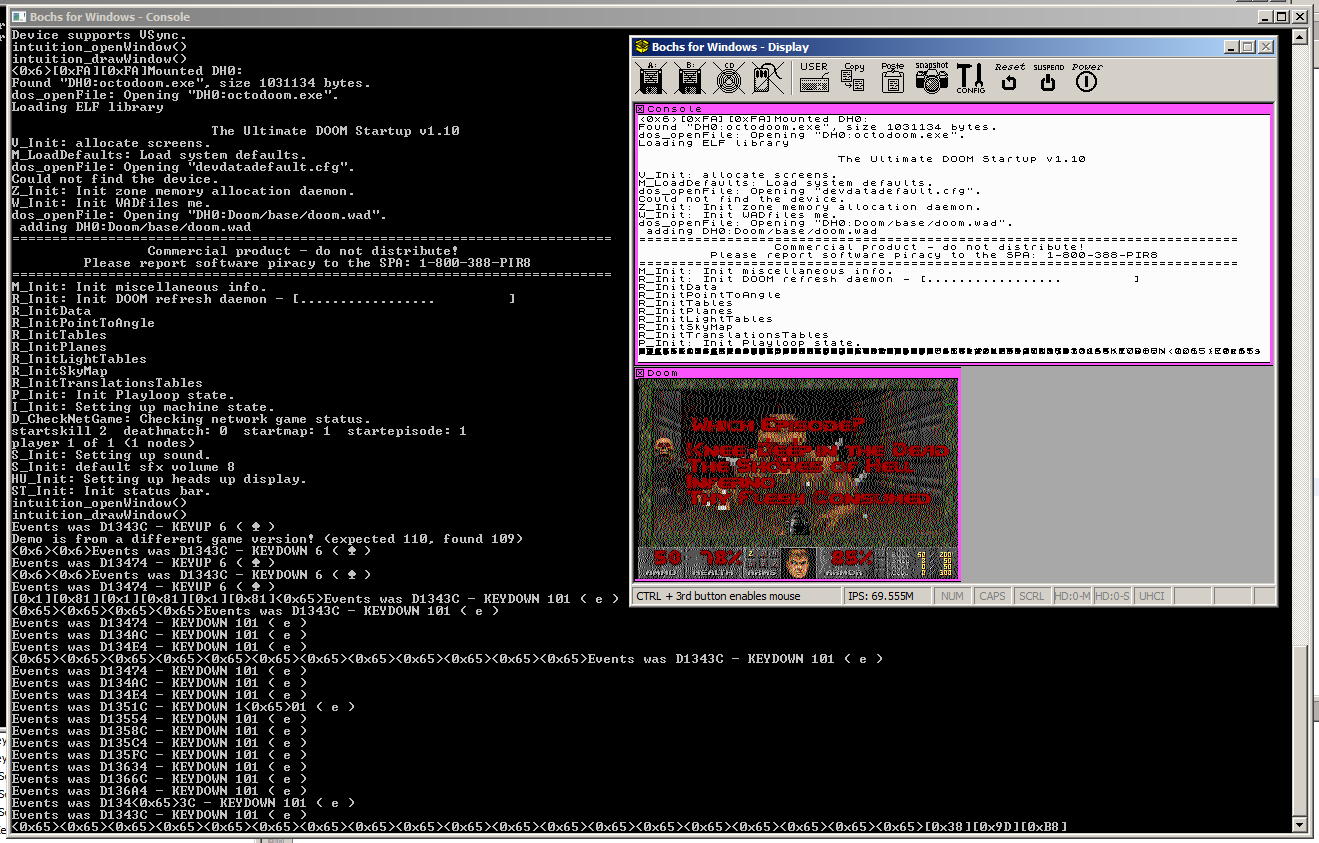Click the 'Which Episode?' heading in Doom
This screenshot has width=1319, height=843.
pyautogui.click(x=776, y=426)
